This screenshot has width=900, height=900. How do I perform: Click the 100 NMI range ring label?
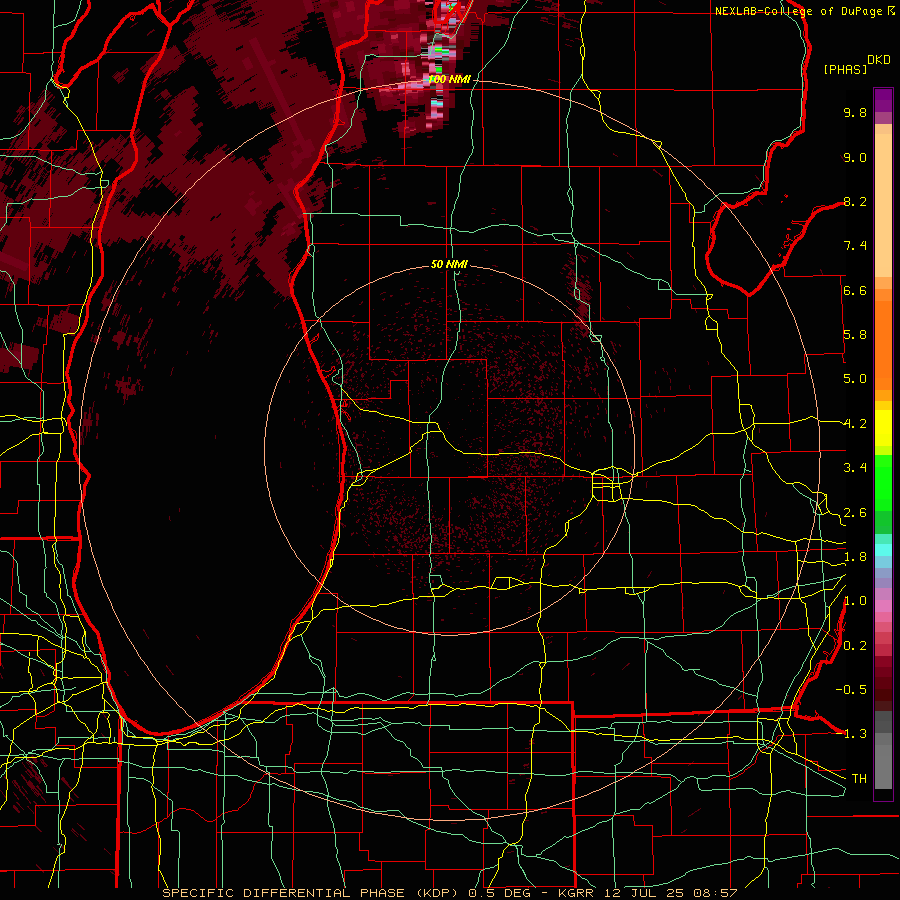449,79
